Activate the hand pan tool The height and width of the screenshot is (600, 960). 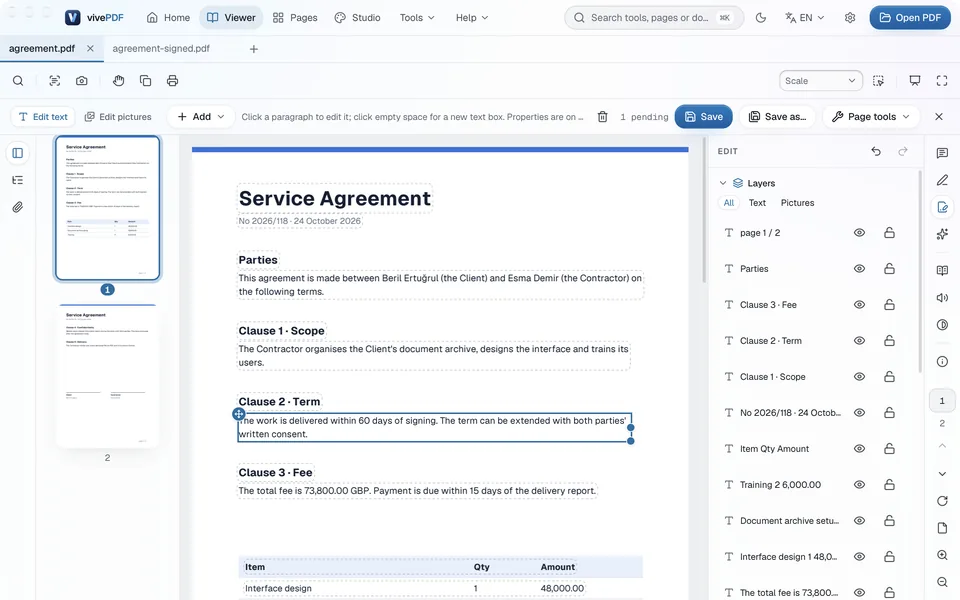click(x=118, y=81)
